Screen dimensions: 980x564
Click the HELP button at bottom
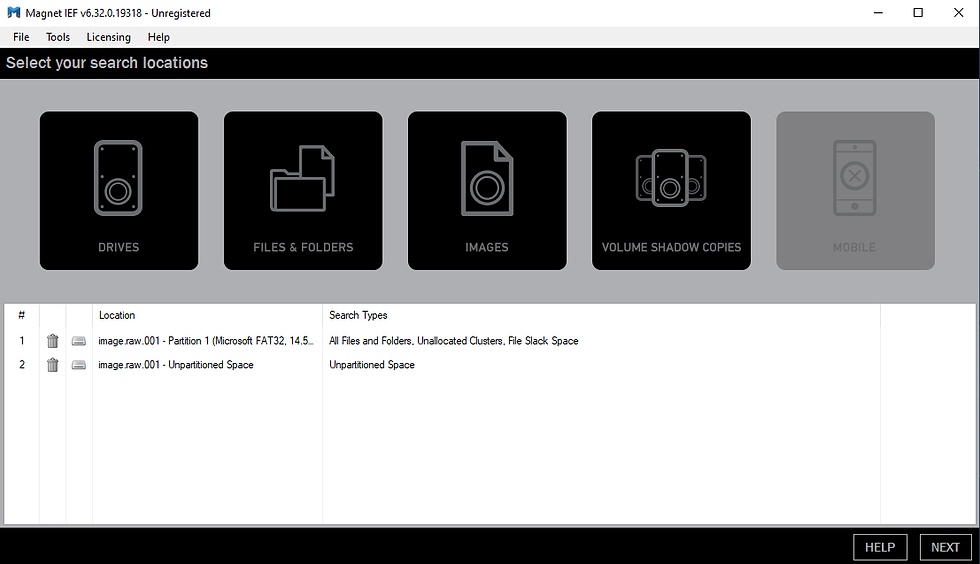(880, 547)
